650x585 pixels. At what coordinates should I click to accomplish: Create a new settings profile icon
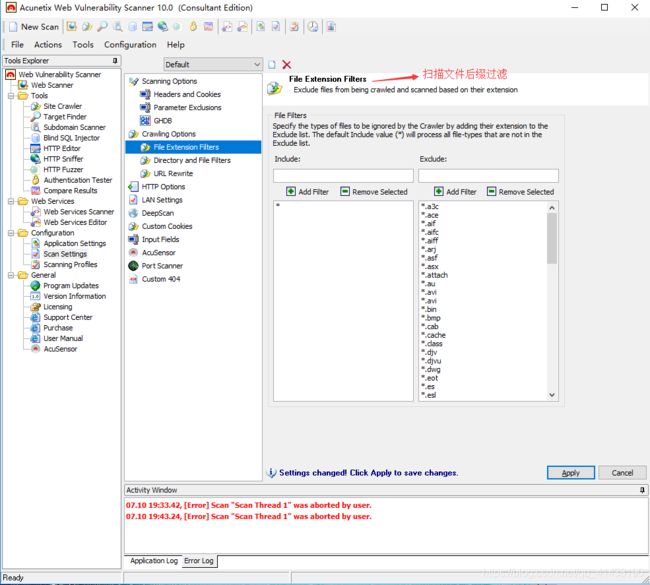tap(272, 65)
